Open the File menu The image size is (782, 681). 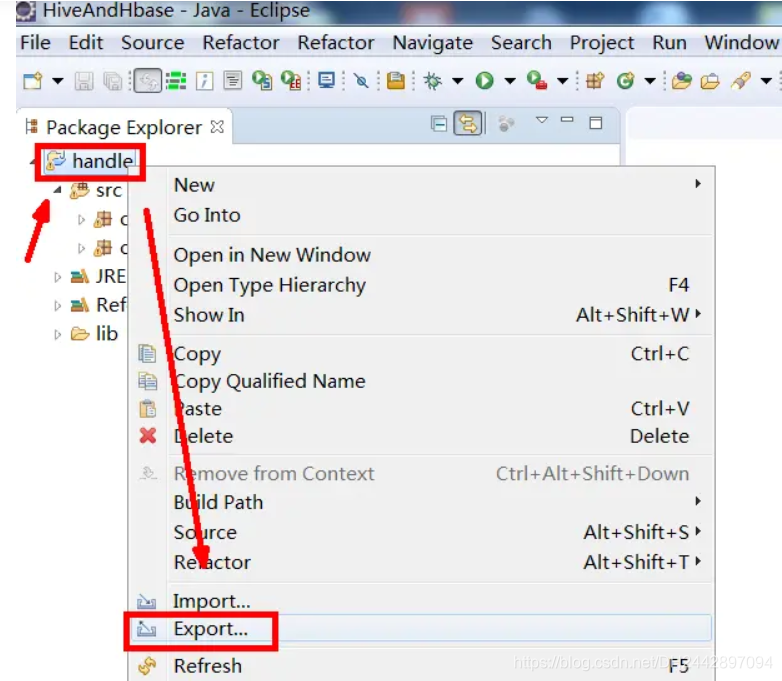click(x=35, y=43)
